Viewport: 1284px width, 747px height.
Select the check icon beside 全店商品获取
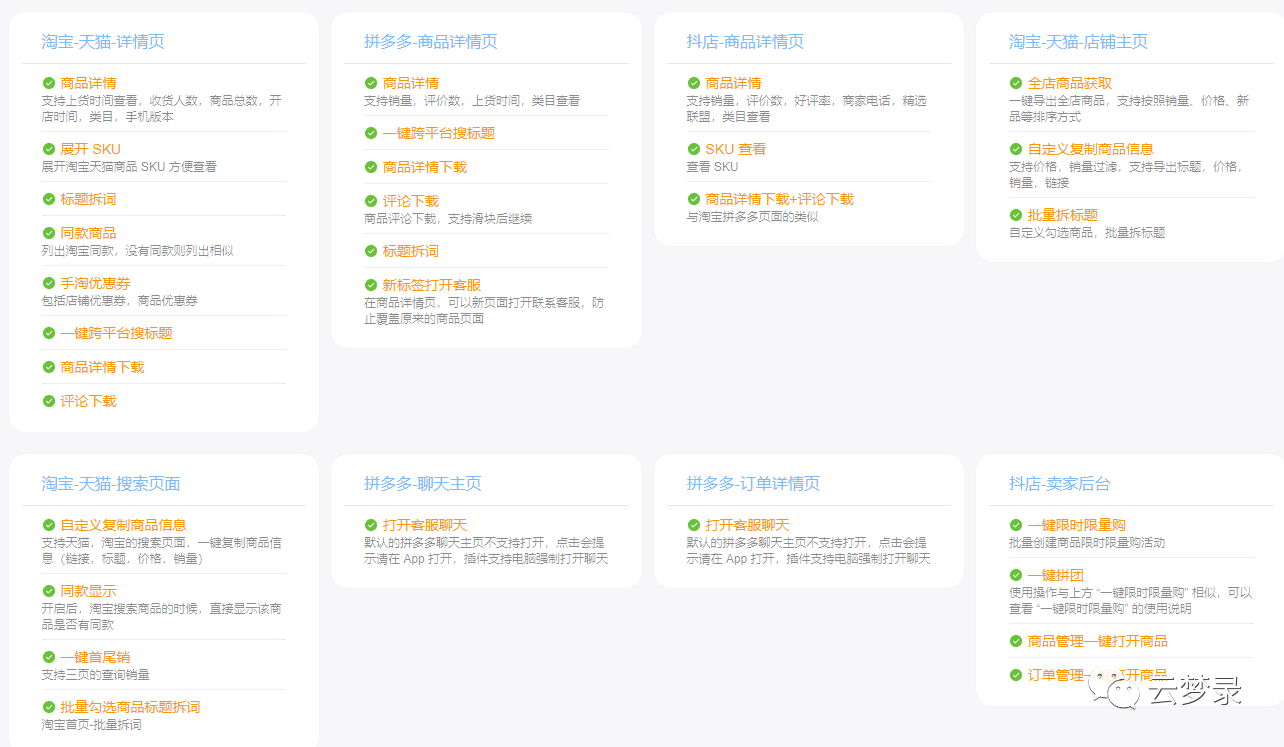1013,82
